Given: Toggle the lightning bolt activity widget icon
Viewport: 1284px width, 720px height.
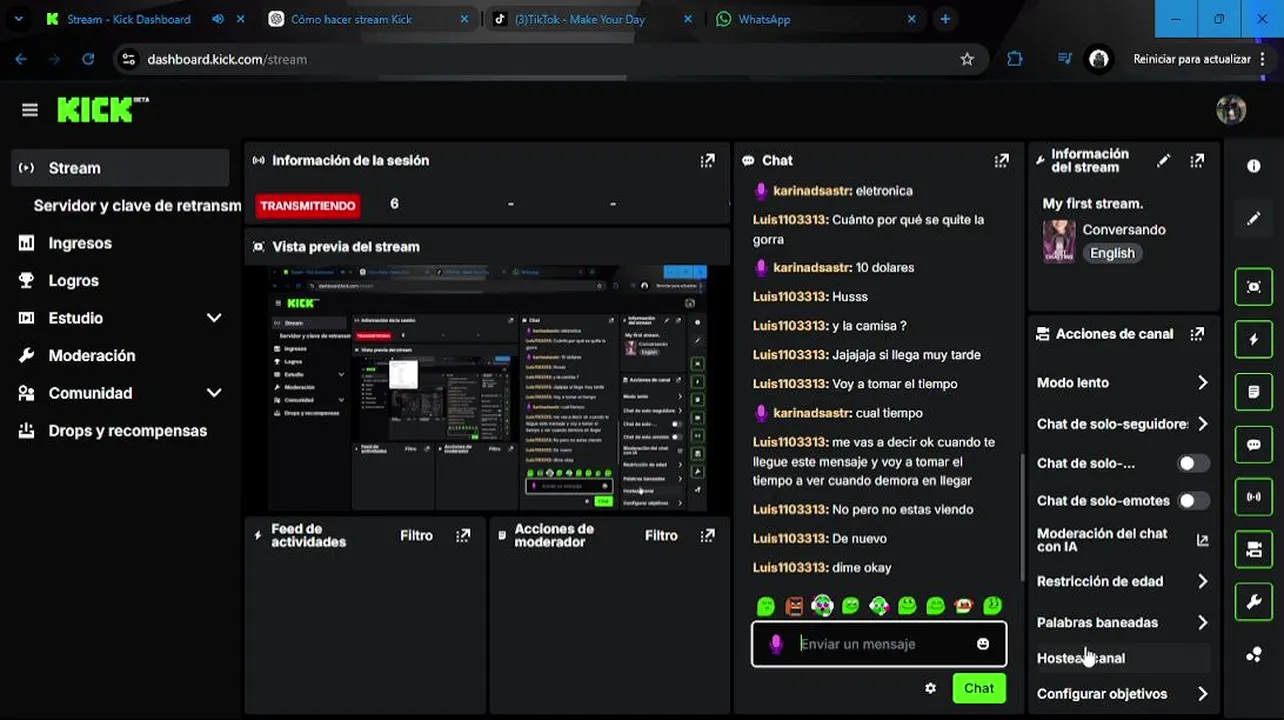Looking at the screenshot, I should pyautogui.click(x=1254, y=339).
